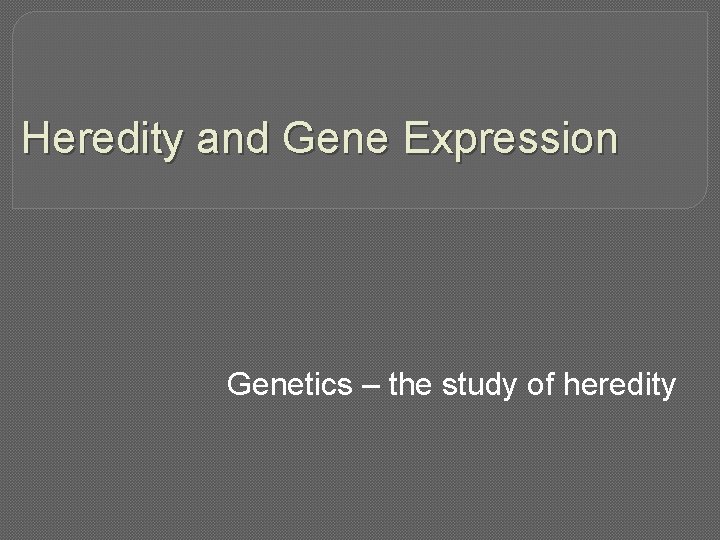This screenshot has width=720, height=540.
Task: Click the lowercase 'heredity' in the subtitle
Action: (x=622, y=384)
